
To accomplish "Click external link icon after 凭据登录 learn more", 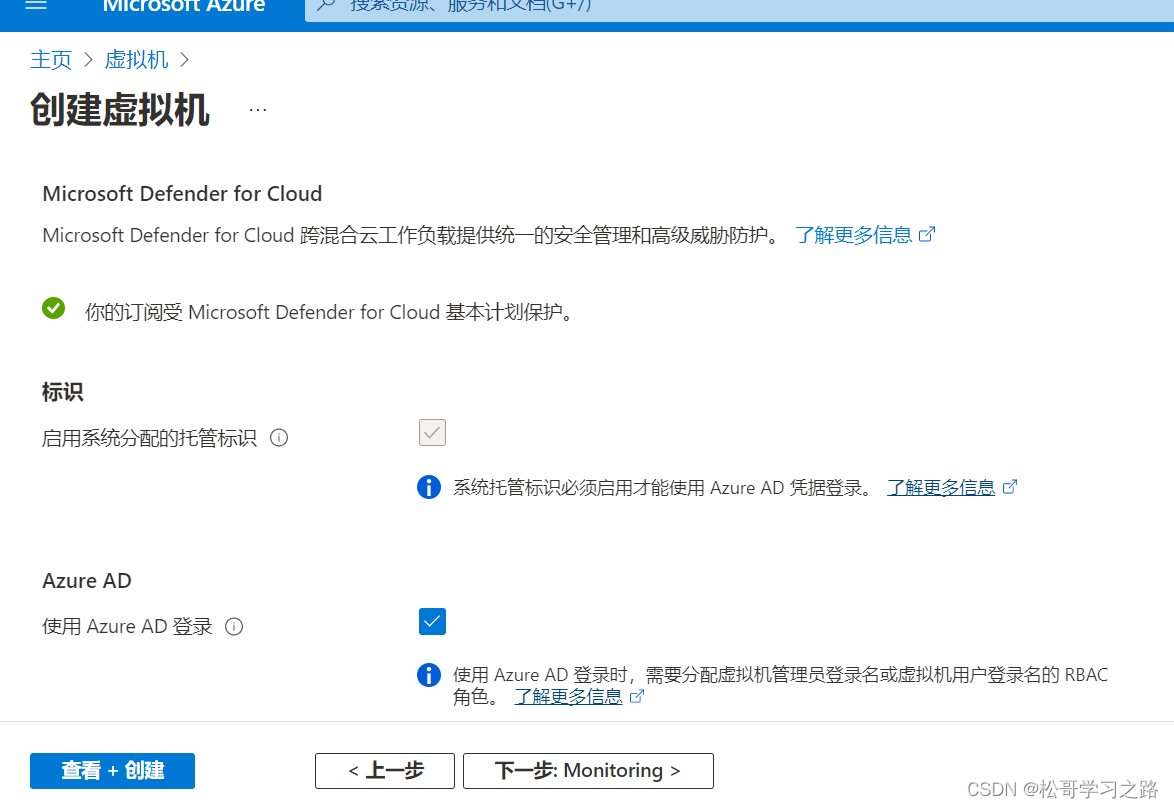I will pos(1009,487).
